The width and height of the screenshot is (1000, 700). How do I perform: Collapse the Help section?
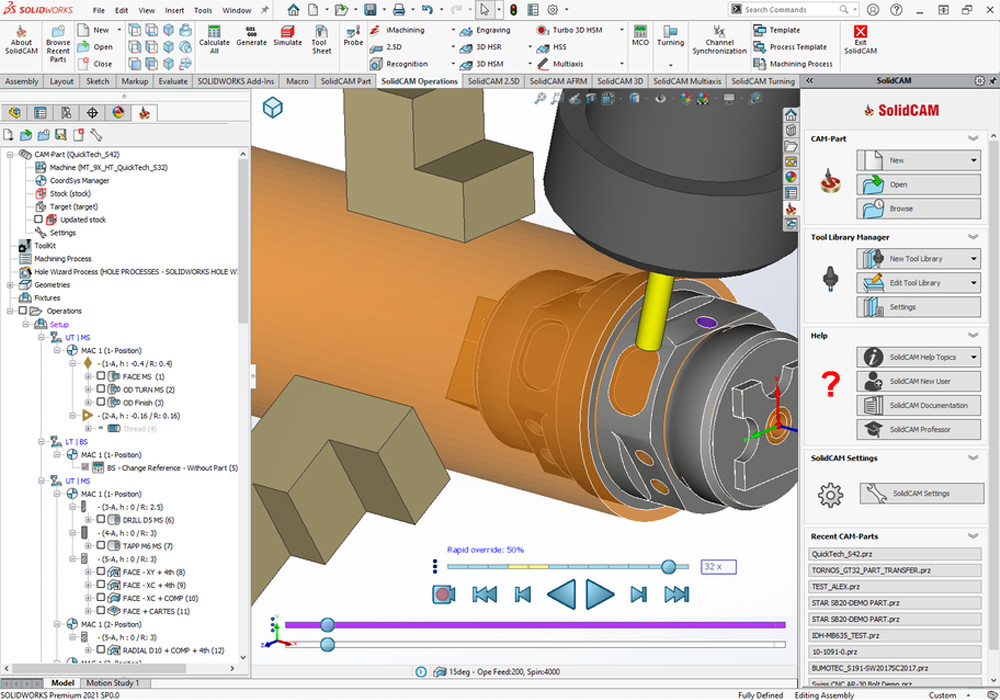tap(973, 335)
